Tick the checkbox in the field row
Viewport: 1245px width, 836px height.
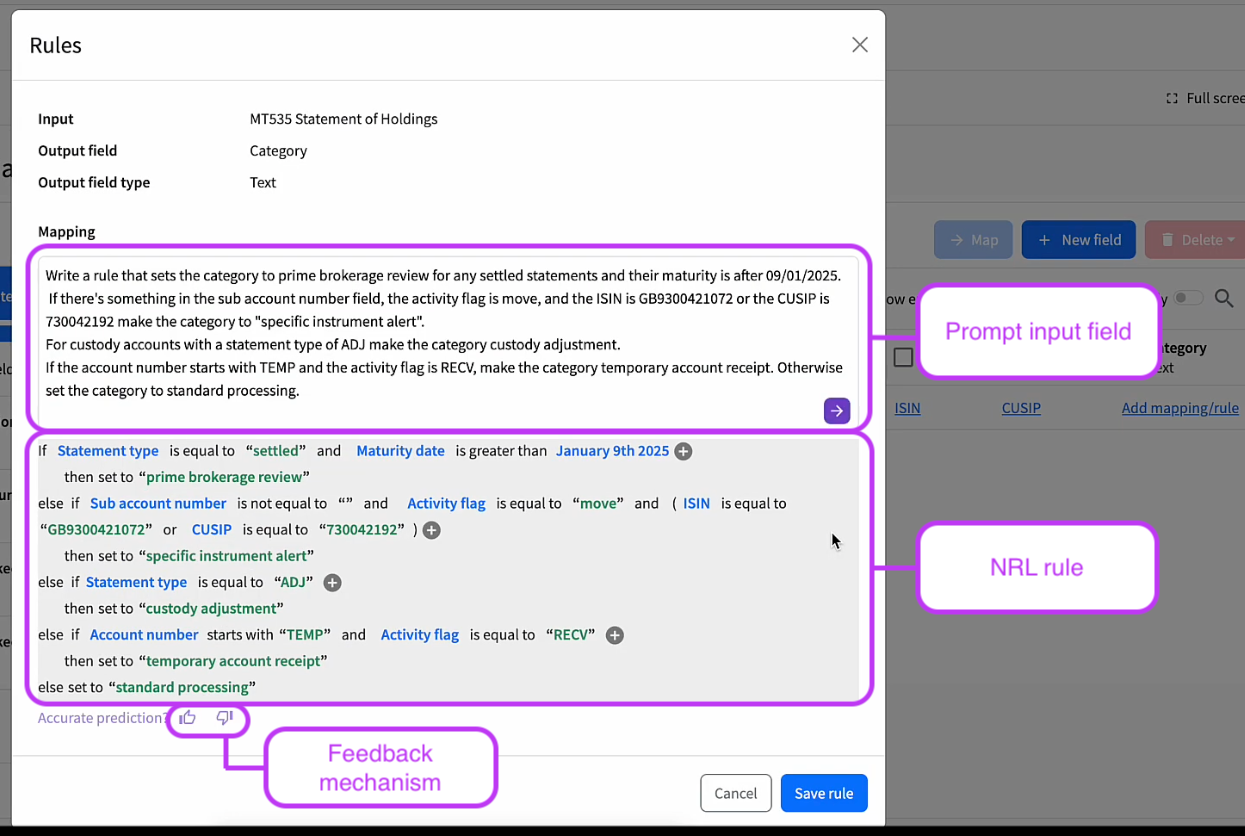point(903,356)
